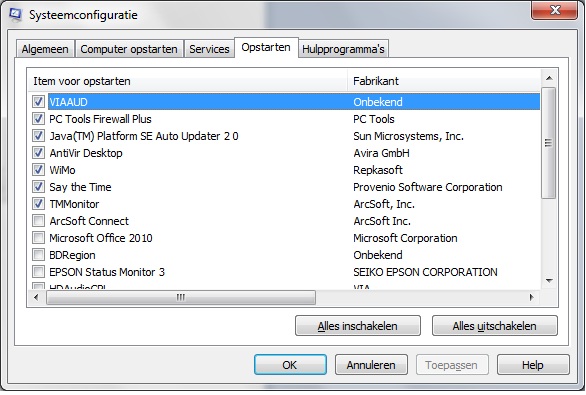Toggle the Say the Time checkbox
Viewport: 586px width, 395px height.
[x=38, y=187]
